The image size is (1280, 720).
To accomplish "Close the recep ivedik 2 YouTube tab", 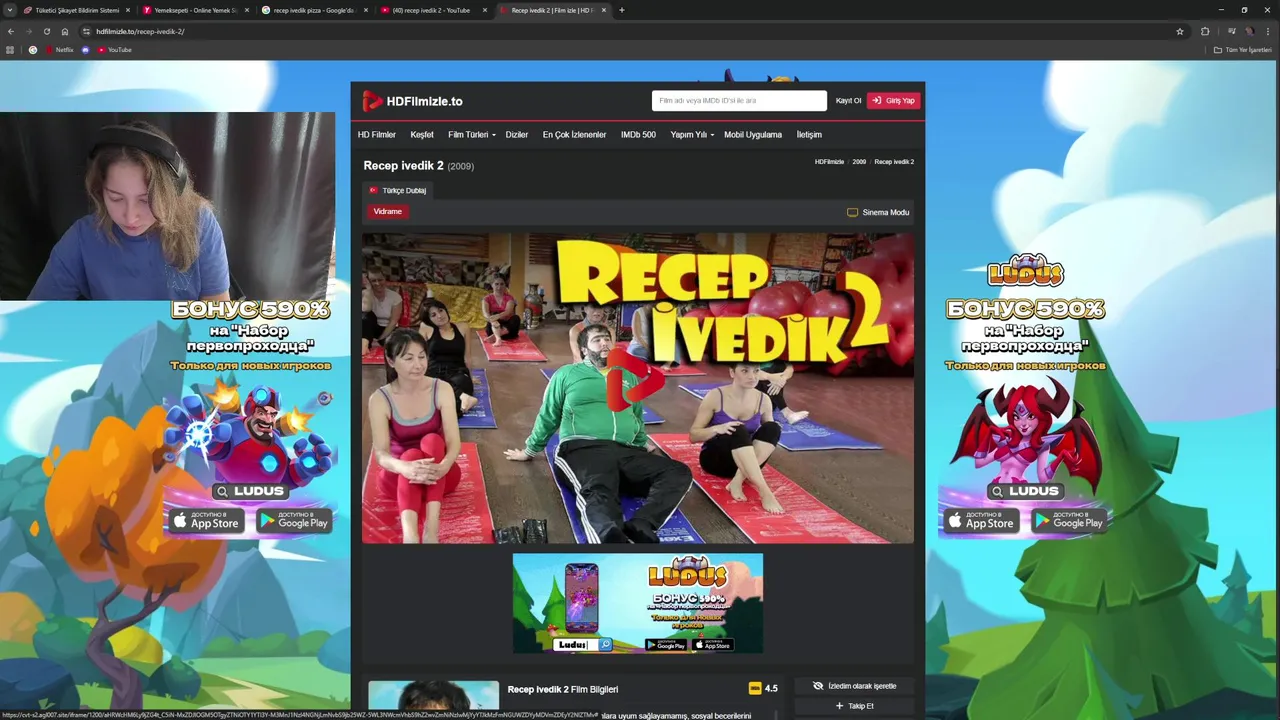I will [x=485, y=10].
